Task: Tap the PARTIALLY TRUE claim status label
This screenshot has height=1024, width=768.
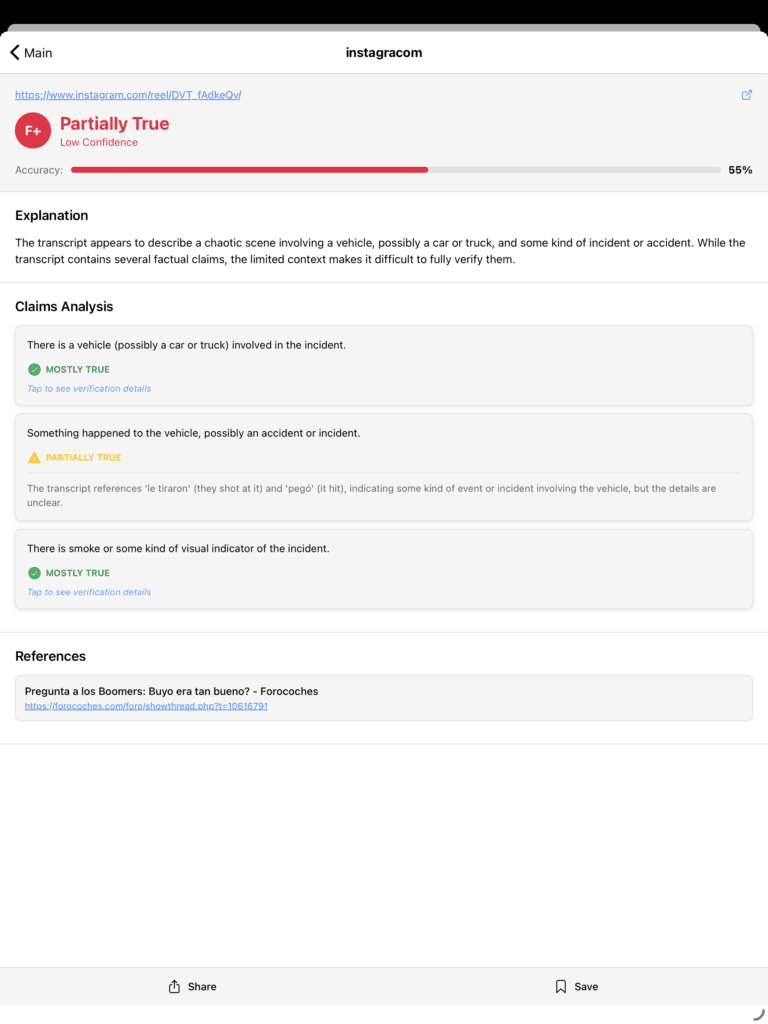Action: [83, 458]
